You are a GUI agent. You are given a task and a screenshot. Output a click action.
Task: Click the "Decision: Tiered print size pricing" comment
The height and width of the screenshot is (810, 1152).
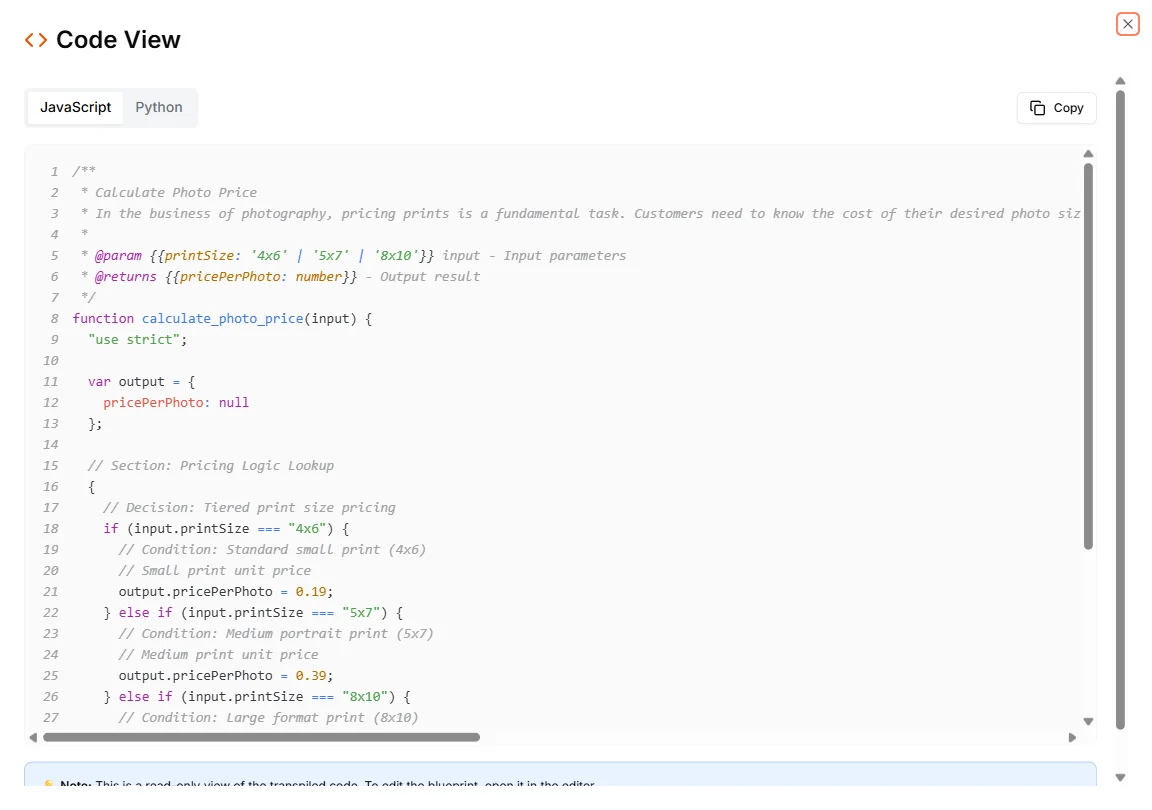249,508
